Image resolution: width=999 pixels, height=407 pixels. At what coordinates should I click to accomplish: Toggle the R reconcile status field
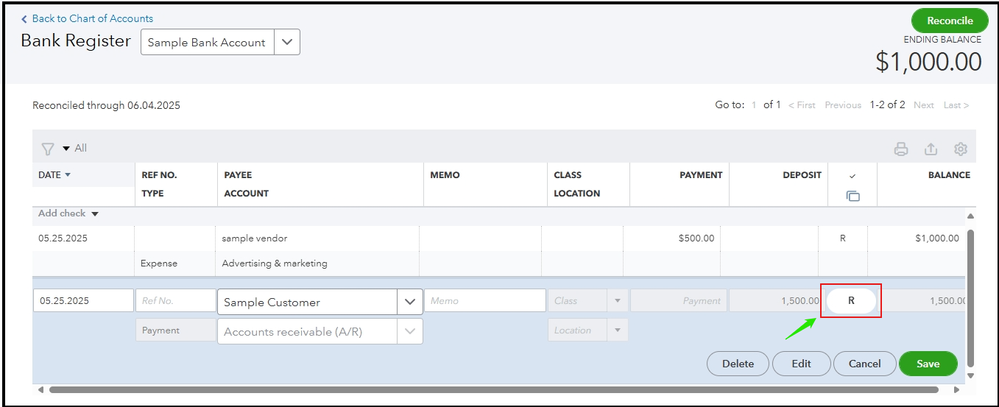851,301
